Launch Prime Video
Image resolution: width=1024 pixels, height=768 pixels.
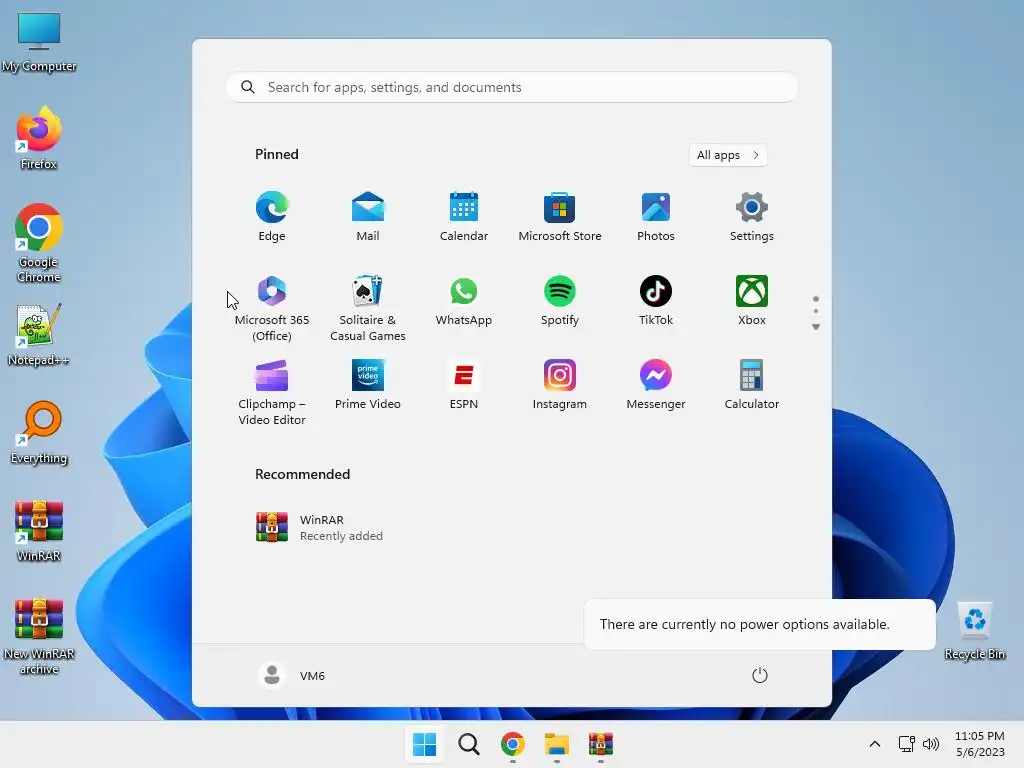pos(368,385)
